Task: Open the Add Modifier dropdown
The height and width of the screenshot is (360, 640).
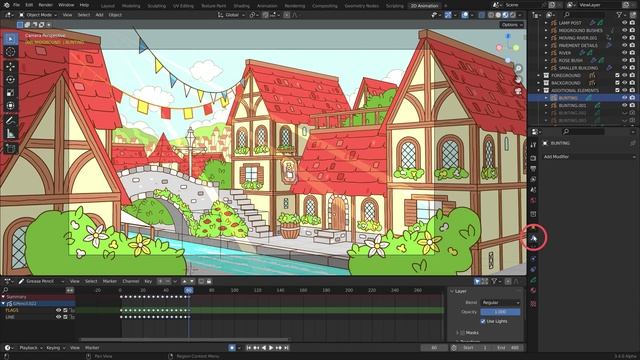Action: tap(589, 157)
